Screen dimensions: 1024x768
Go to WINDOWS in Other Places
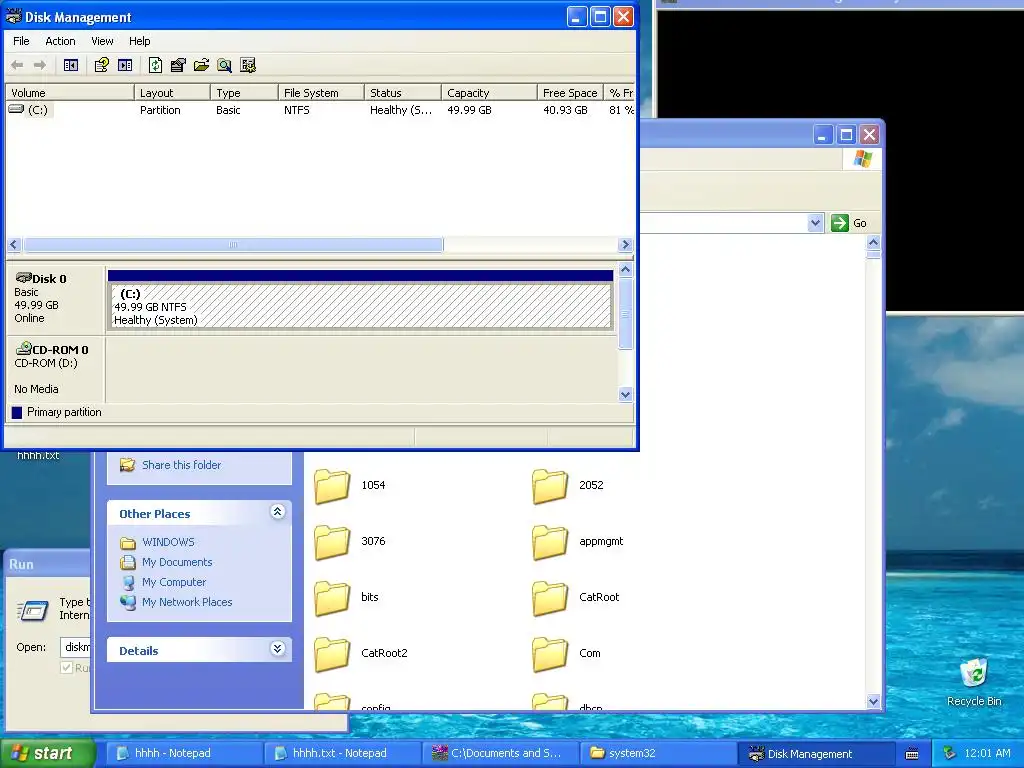pos(168,542)
